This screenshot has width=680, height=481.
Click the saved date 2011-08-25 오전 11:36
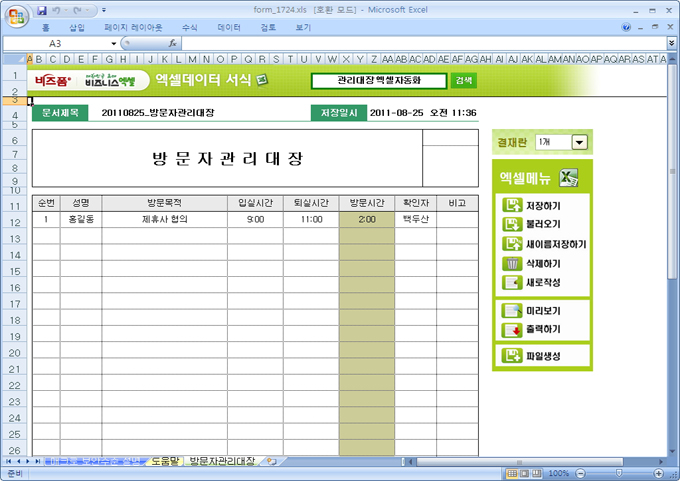coord(423,113)
